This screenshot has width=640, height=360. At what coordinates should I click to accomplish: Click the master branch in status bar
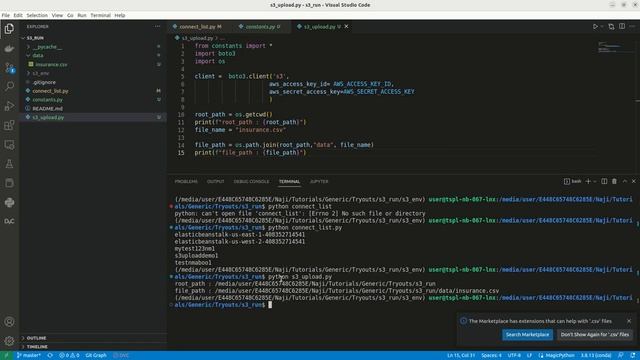(29, 355)
